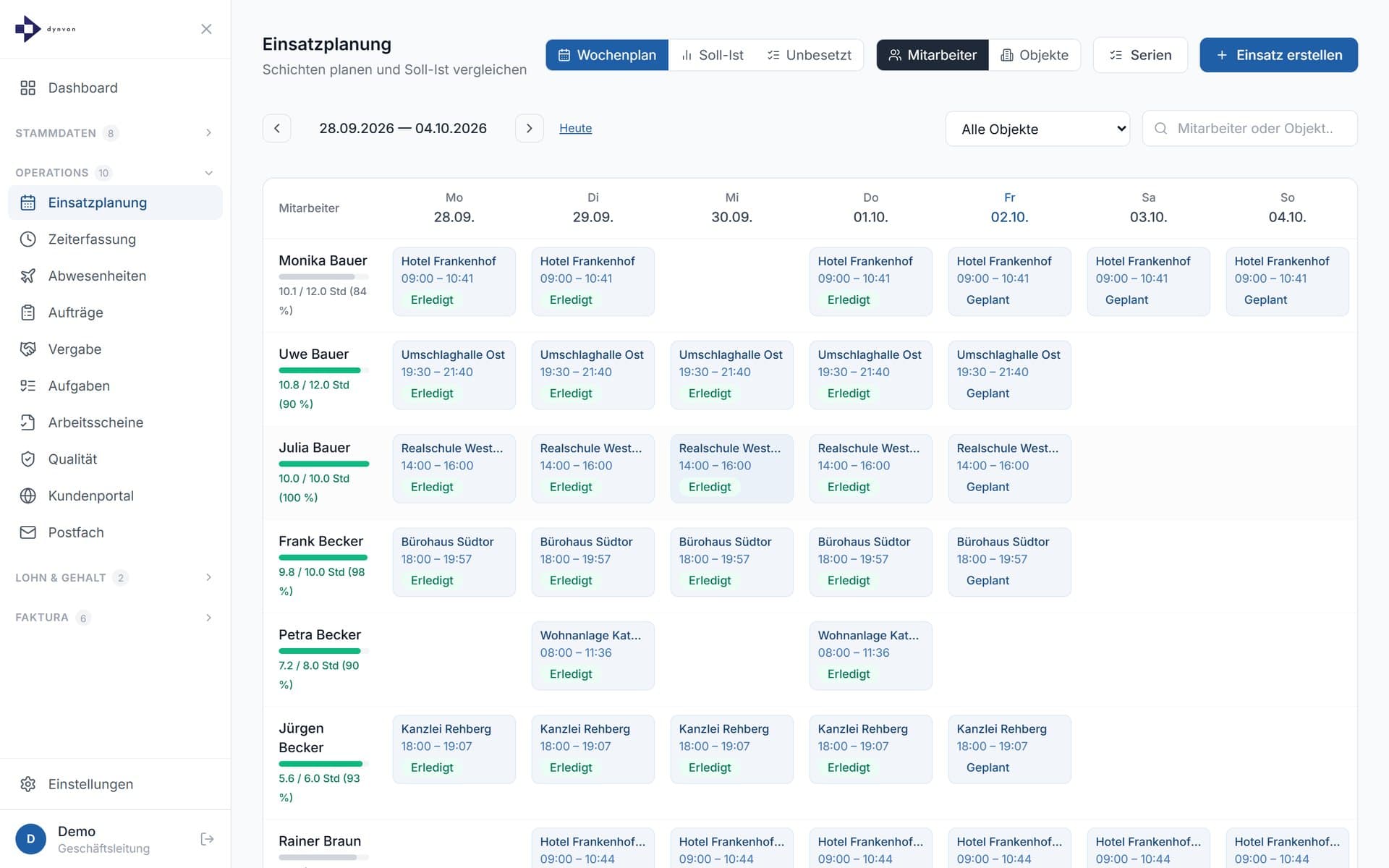
Task: Open Dashboard via its grid icon
Action: [x=28, y=88]
